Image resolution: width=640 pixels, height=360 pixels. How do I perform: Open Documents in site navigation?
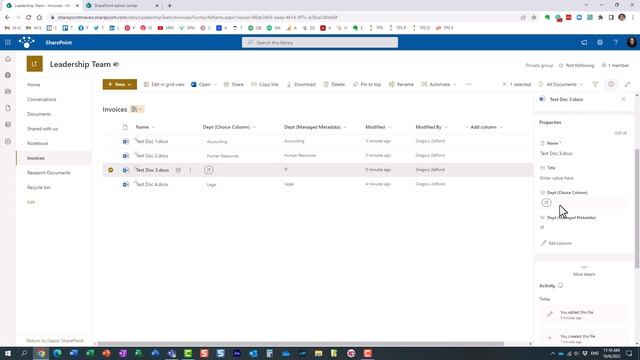coord(39,114)
